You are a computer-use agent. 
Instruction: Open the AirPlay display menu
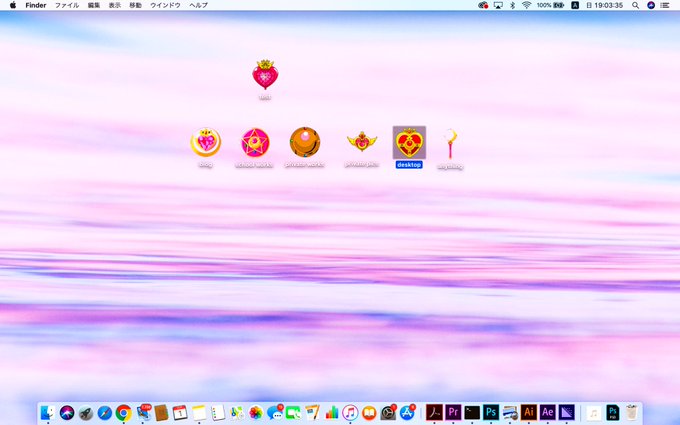click(x=498, y=5)
